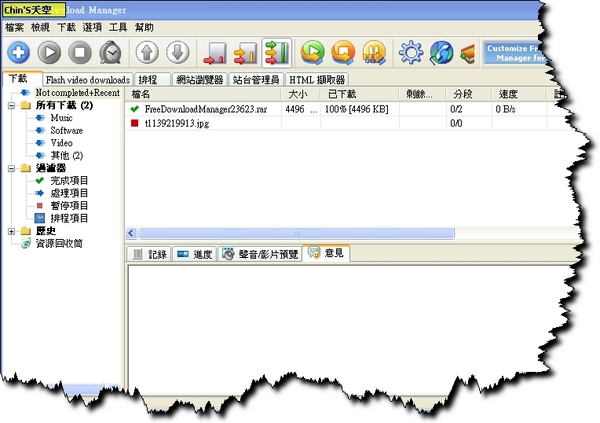
Task: Click the red stopped icon of t1139219913.jpg
Action: point(134,123)
